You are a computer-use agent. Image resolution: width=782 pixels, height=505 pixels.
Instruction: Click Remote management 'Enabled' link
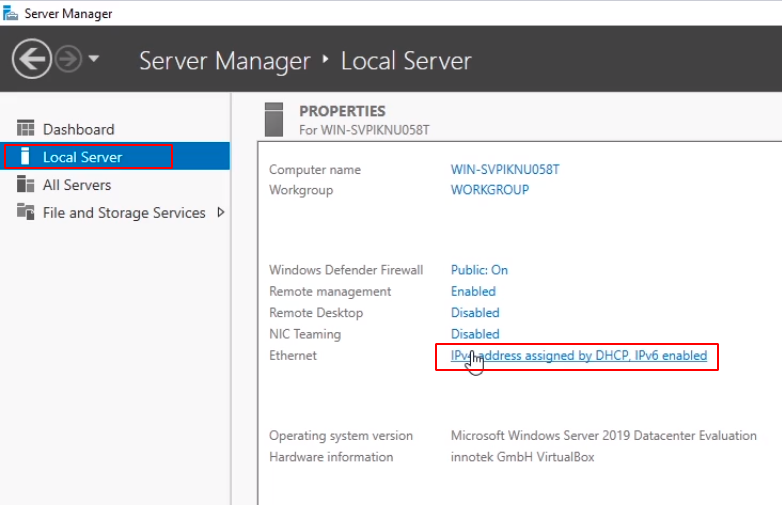(473, 291)
